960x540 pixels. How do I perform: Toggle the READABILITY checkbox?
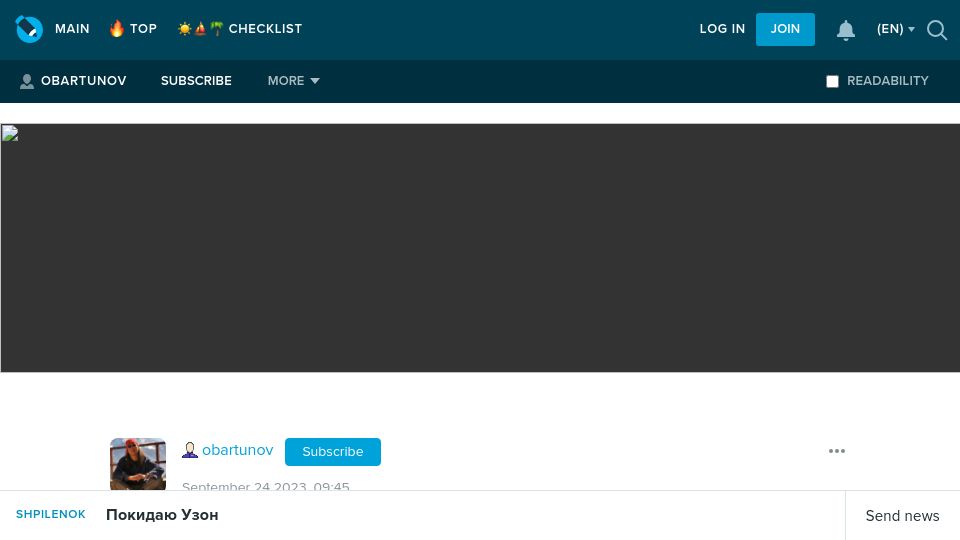[x=832, y=81]
